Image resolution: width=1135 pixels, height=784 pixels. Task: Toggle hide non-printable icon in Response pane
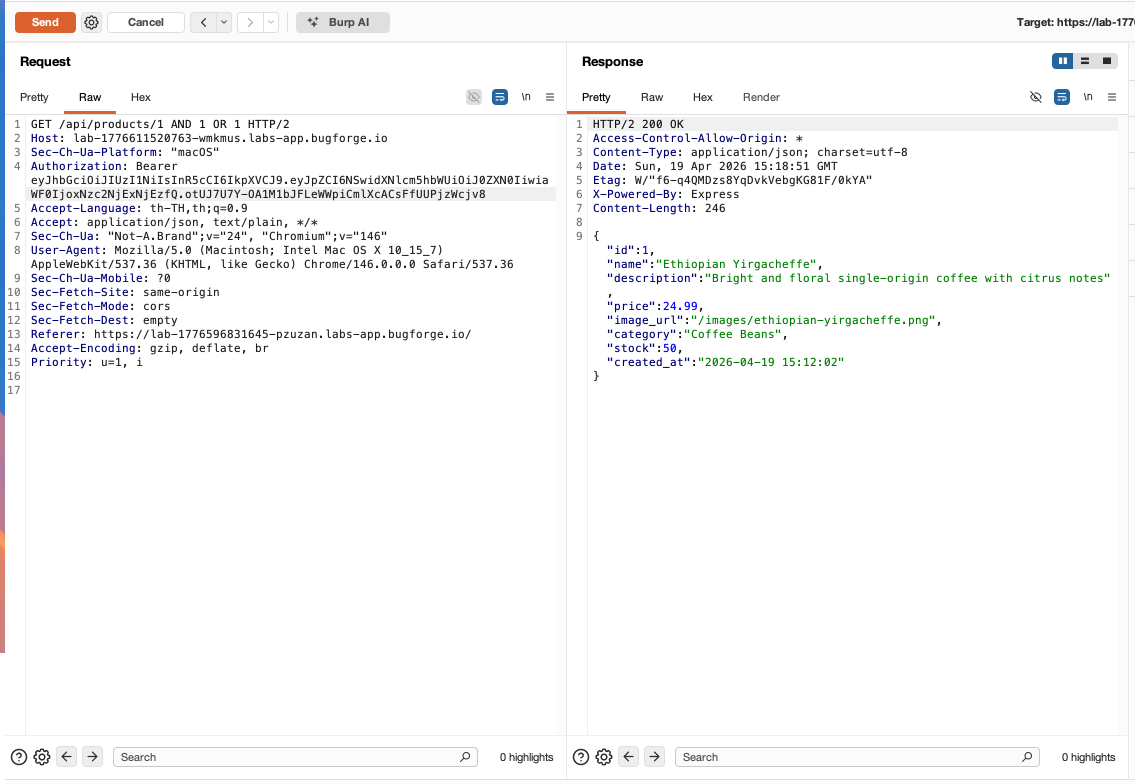pos(1036,97)
